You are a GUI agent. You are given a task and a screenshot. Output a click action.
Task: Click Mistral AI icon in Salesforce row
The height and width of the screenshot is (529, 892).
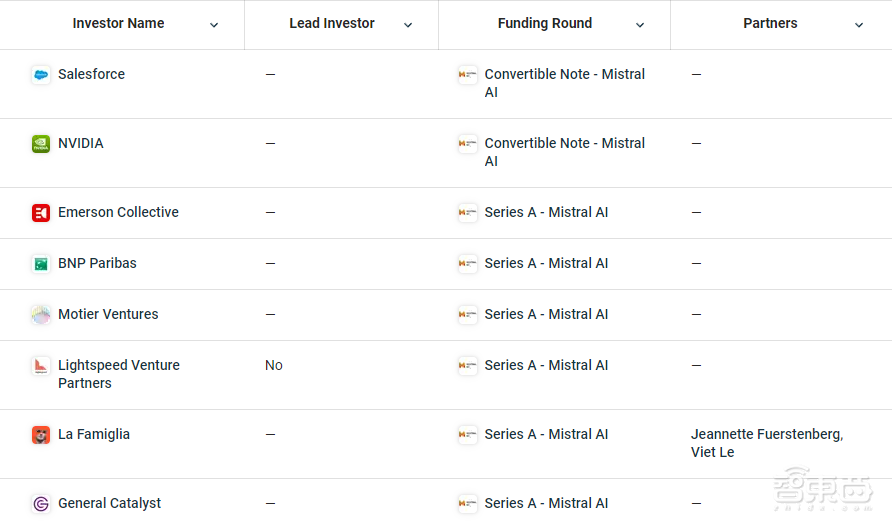468,75
